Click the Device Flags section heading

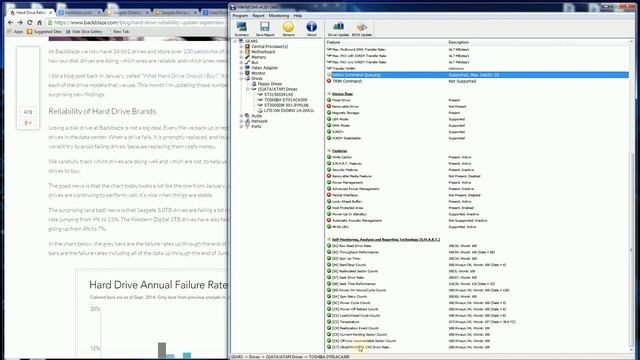coord(342,94)
